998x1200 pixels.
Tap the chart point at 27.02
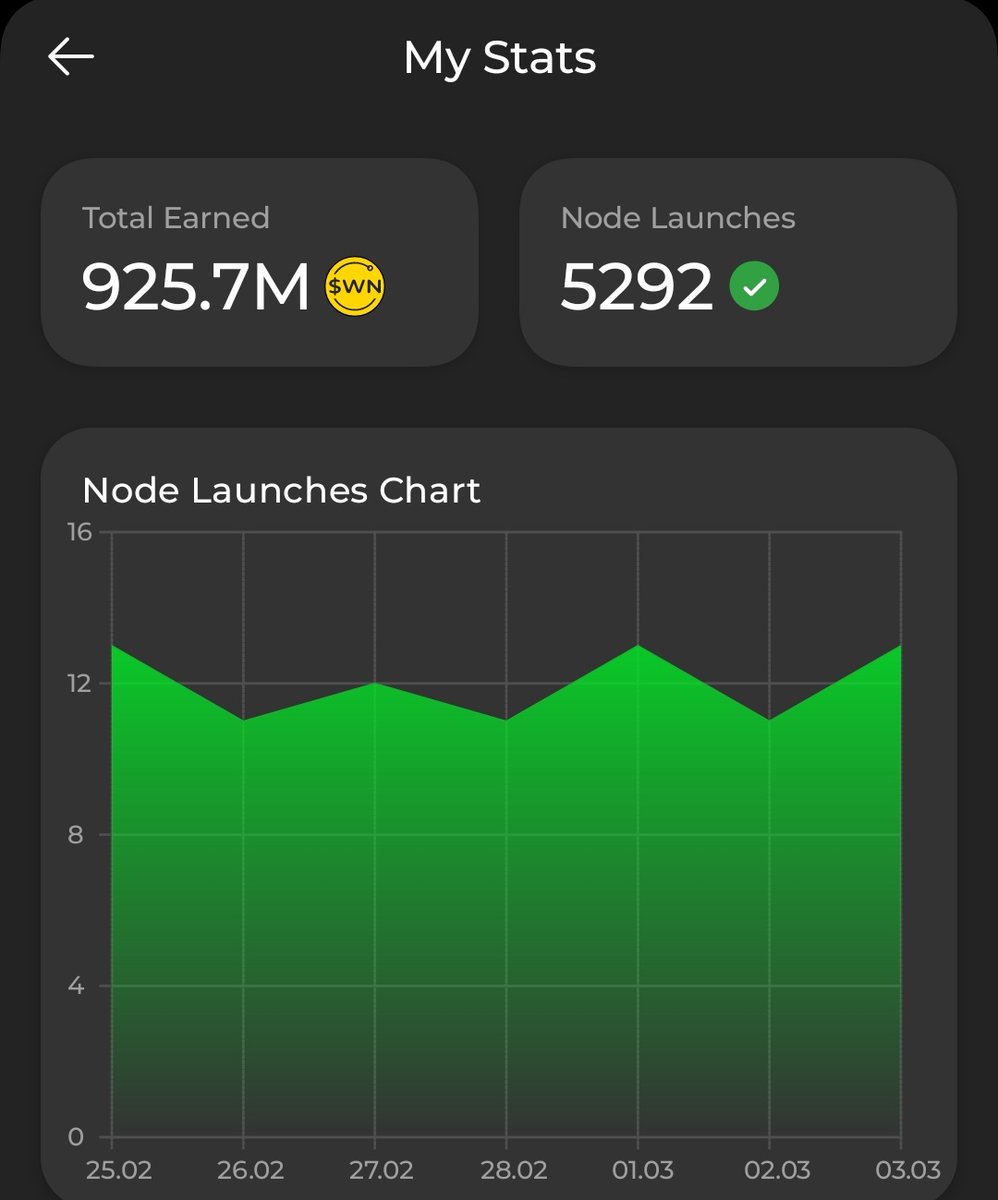click(x=375, y=683)
